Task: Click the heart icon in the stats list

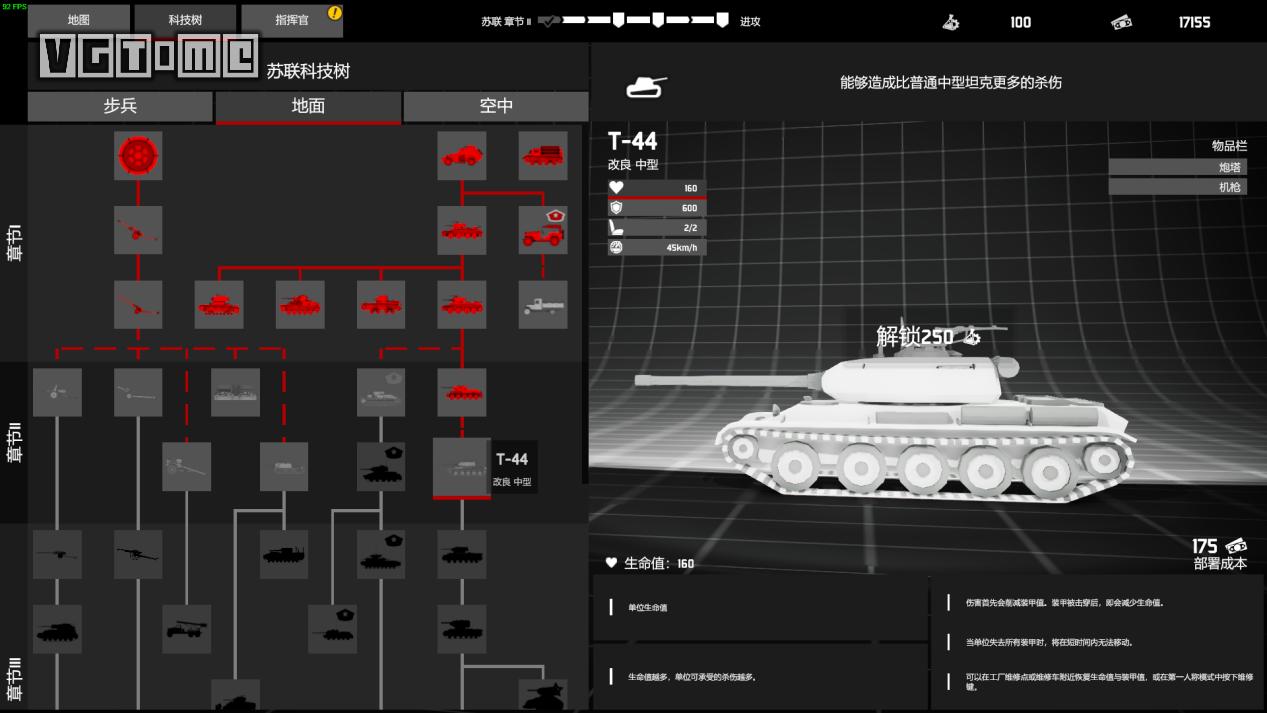Action: tap(616, 188)
